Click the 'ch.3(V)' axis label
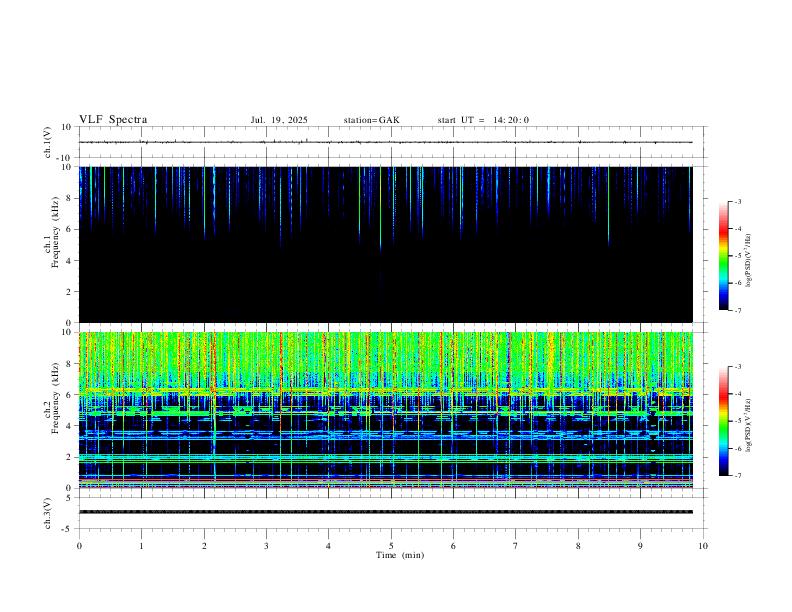 pyautogui.click(x=48, y=513)
